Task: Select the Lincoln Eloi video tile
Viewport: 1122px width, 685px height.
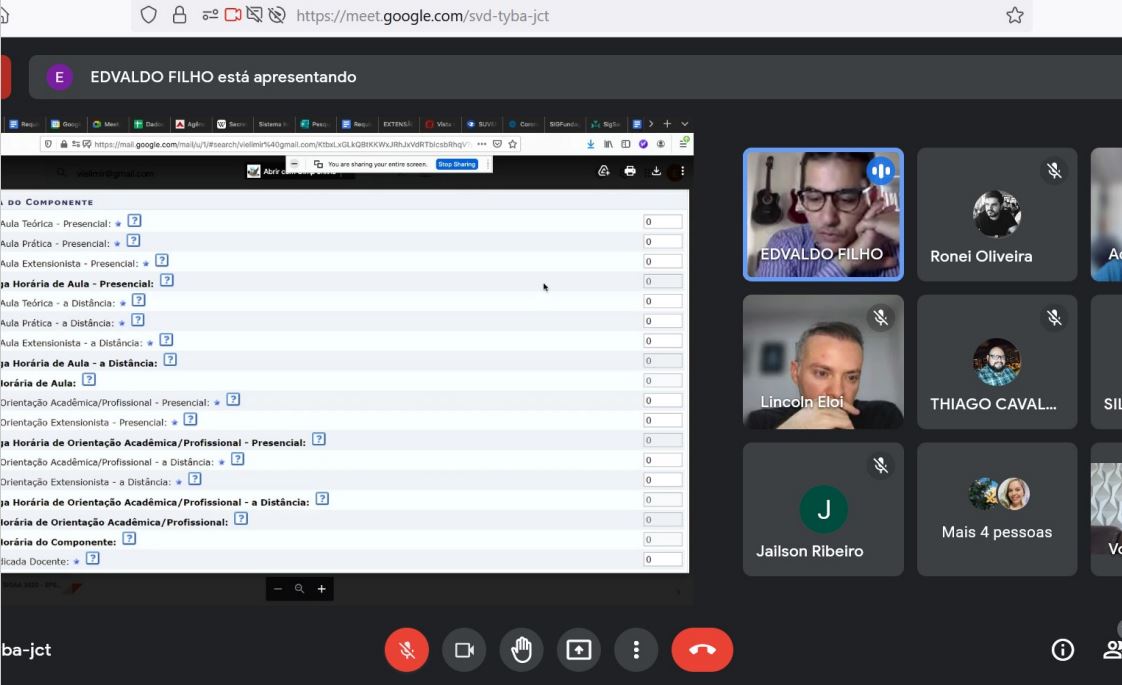Action: 823,361
